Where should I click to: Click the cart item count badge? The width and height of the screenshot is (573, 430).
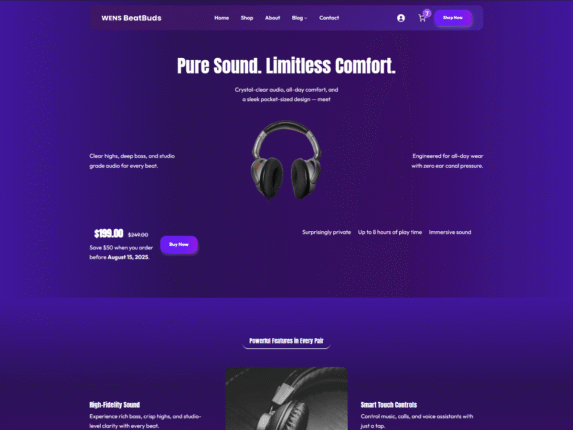pos(427,14)
